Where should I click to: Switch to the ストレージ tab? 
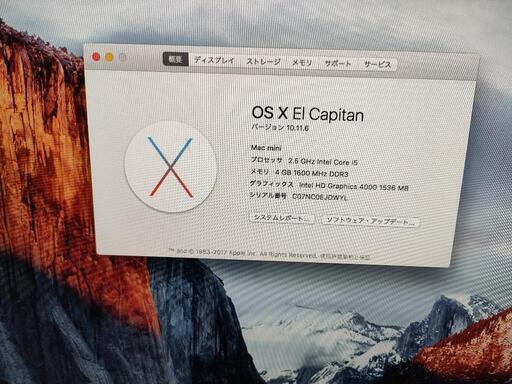pyautogui.click(x=263, y=62)
